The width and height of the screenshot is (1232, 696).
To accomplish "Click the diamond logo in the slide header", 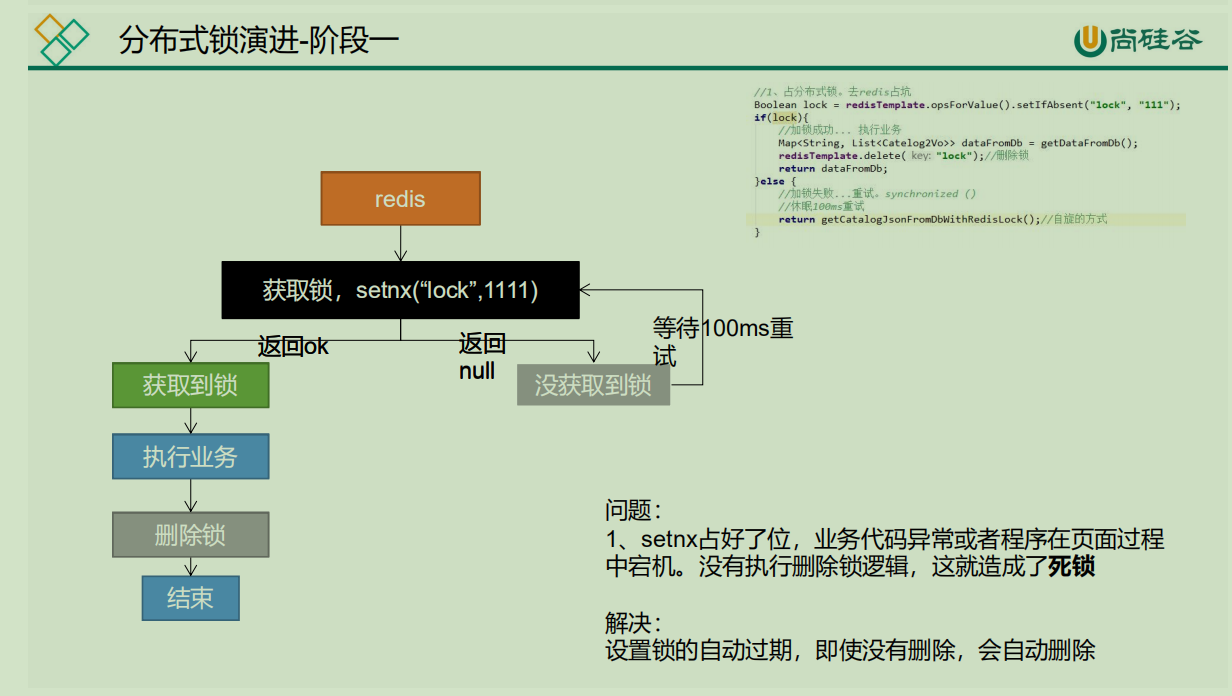I will pyautogui.click(x=61, y=39).
